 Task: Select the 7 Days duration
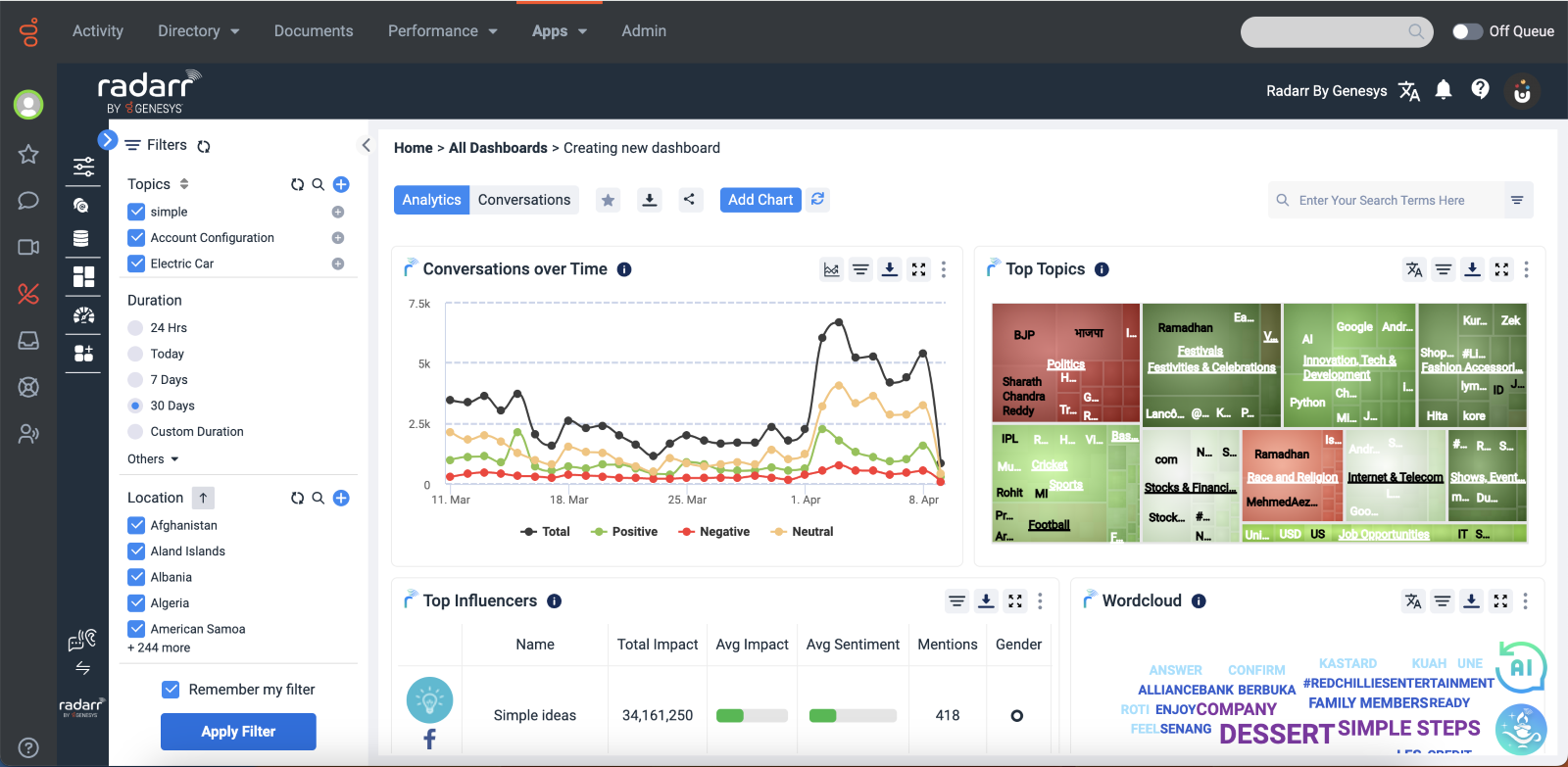(135, 380)
